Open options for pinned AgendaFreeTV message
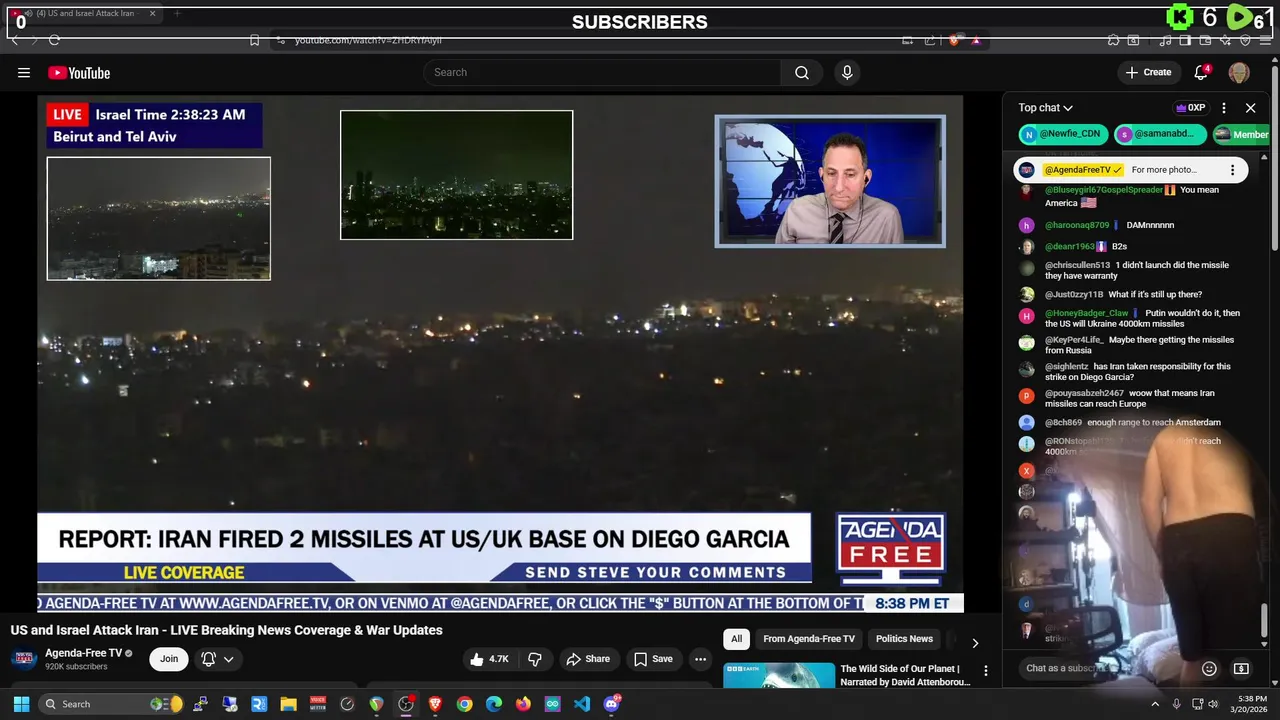1280x720 pixels. coord(1232,170)
